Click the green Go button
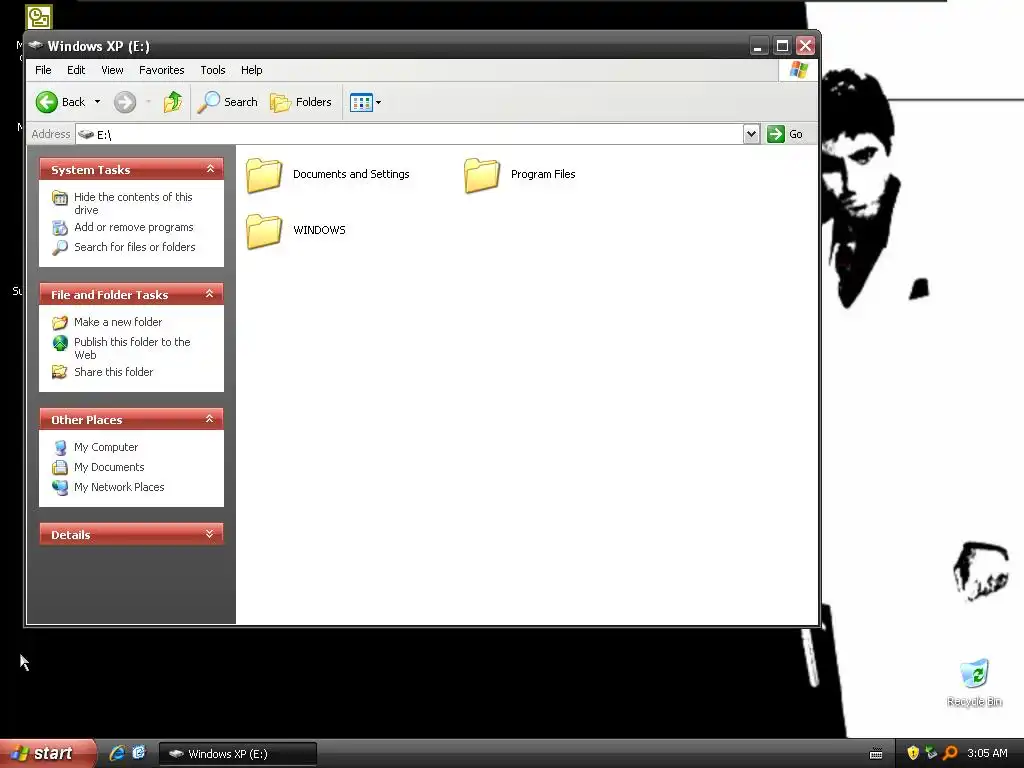Screen dimensions: 1024x768 point(786,134)
